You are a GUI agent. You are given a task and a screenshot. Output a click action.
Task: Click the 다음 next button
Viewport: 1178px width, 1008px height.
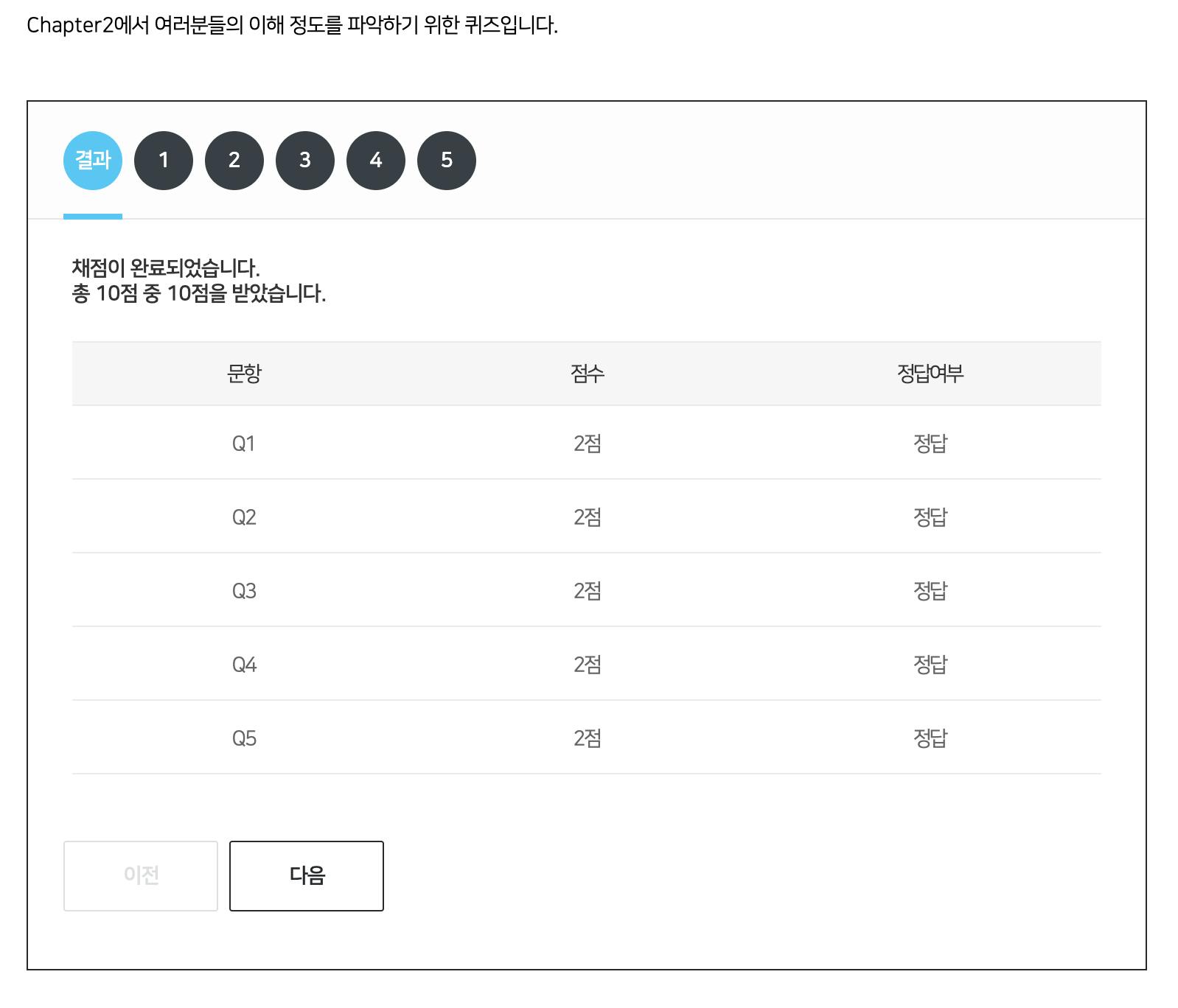coord(307,876)
